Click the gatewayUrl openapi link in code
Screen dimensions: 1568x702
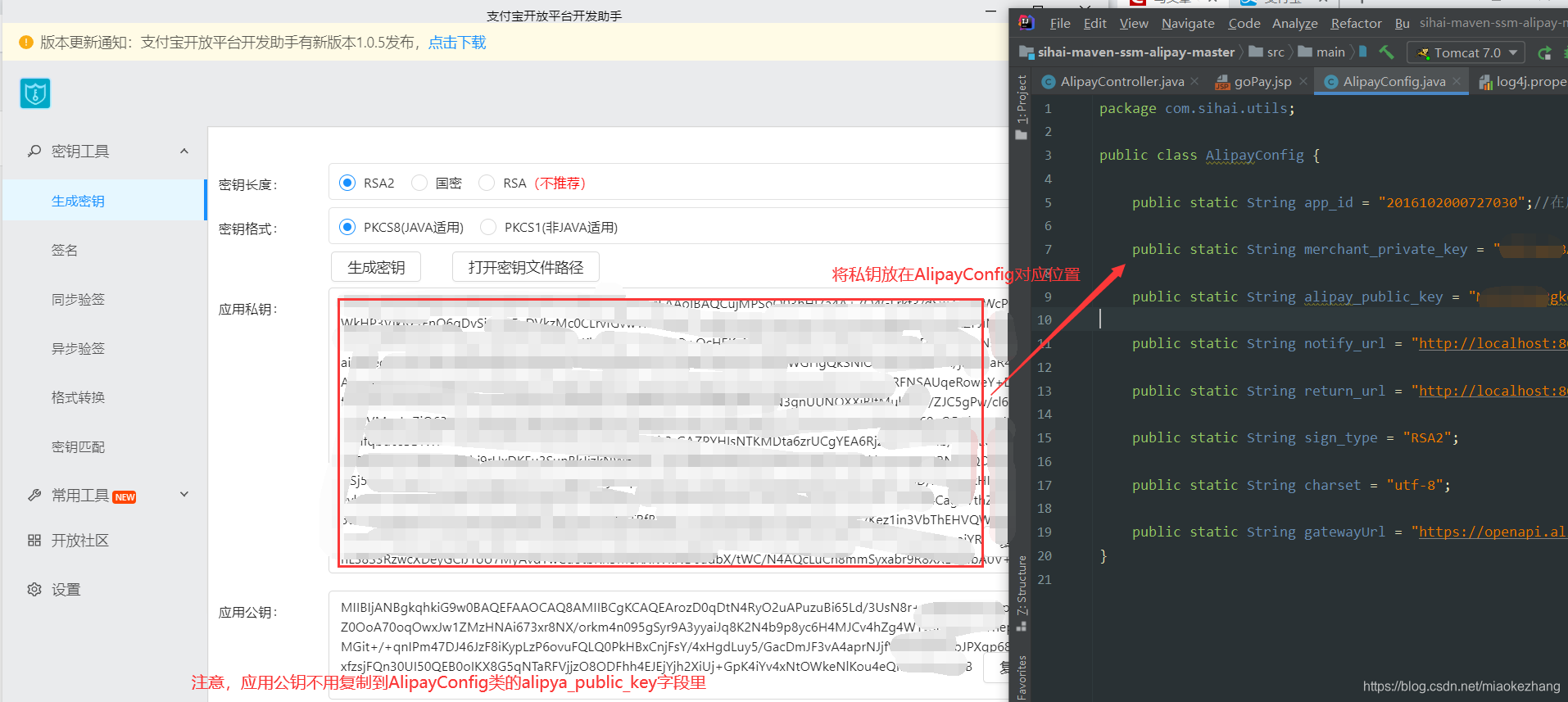pyautogui.click(x=1493, y=532)
